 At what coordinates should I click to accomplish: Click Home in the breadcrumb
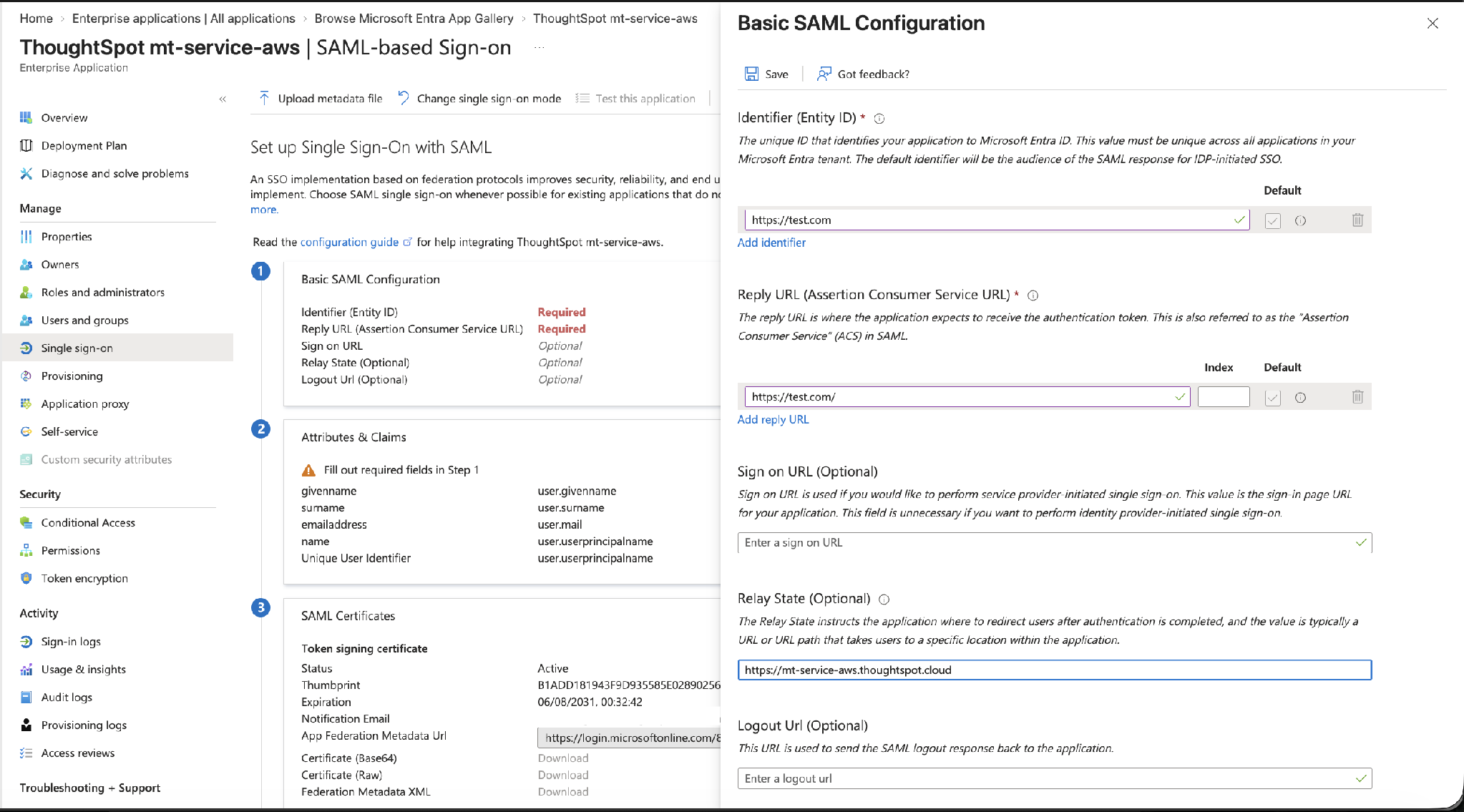[36, 18]
